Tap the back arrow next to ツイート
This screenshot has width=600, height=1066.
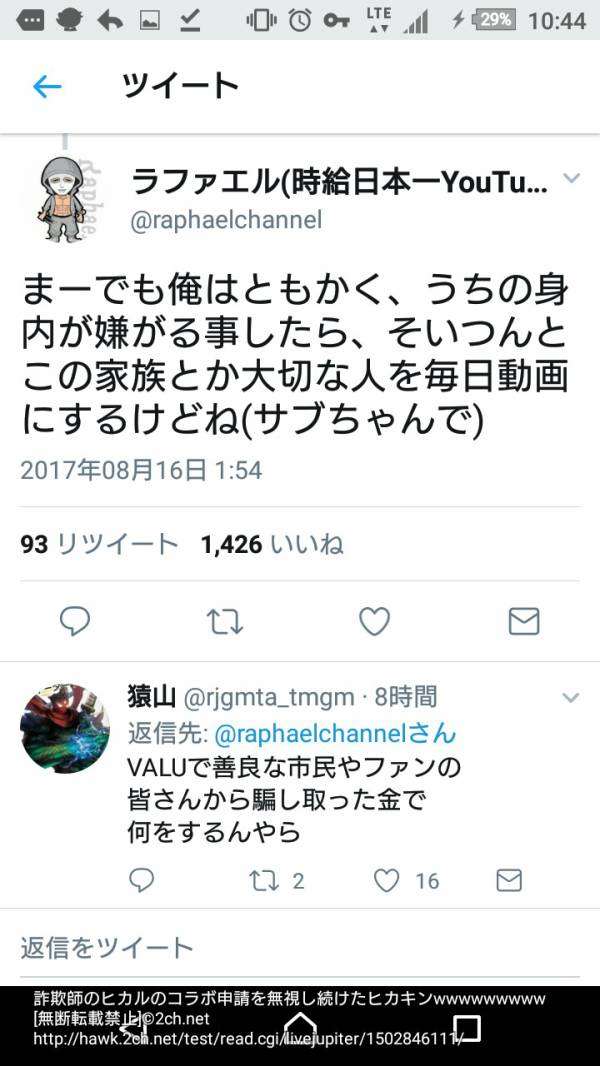[47, 86]
